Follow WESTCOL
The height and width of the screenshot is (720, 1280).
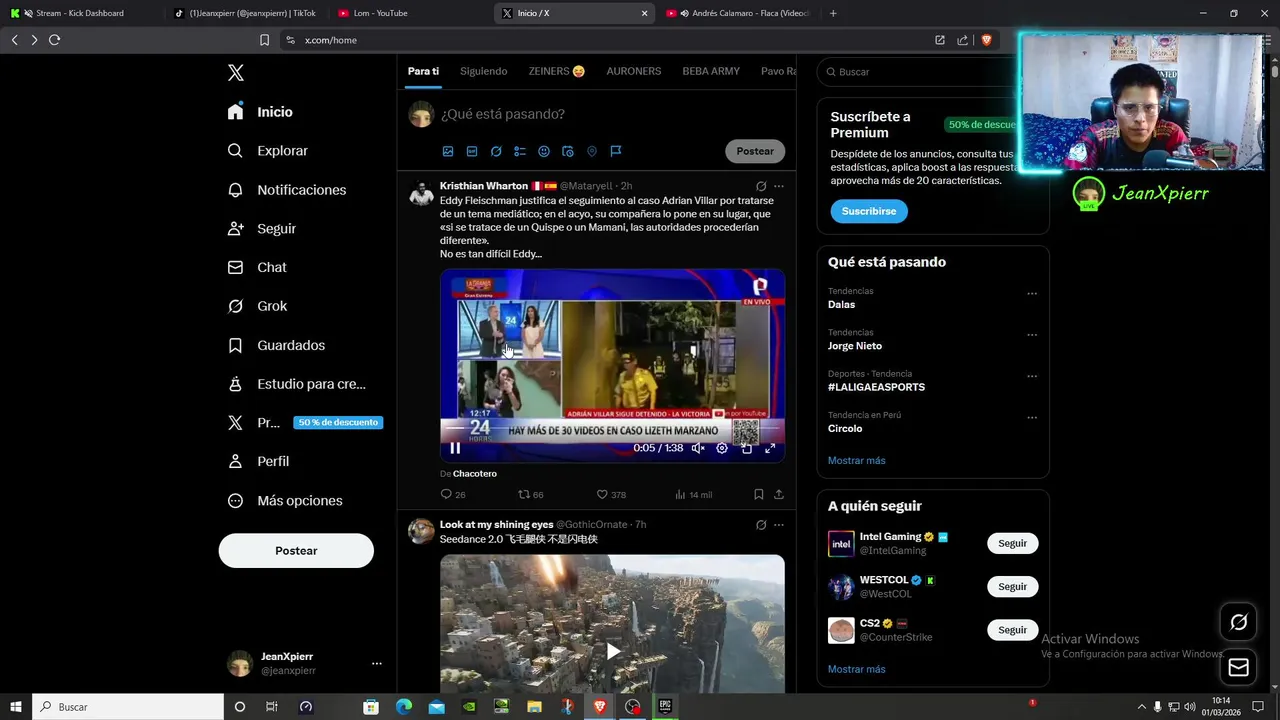(x=1012, y=587)
